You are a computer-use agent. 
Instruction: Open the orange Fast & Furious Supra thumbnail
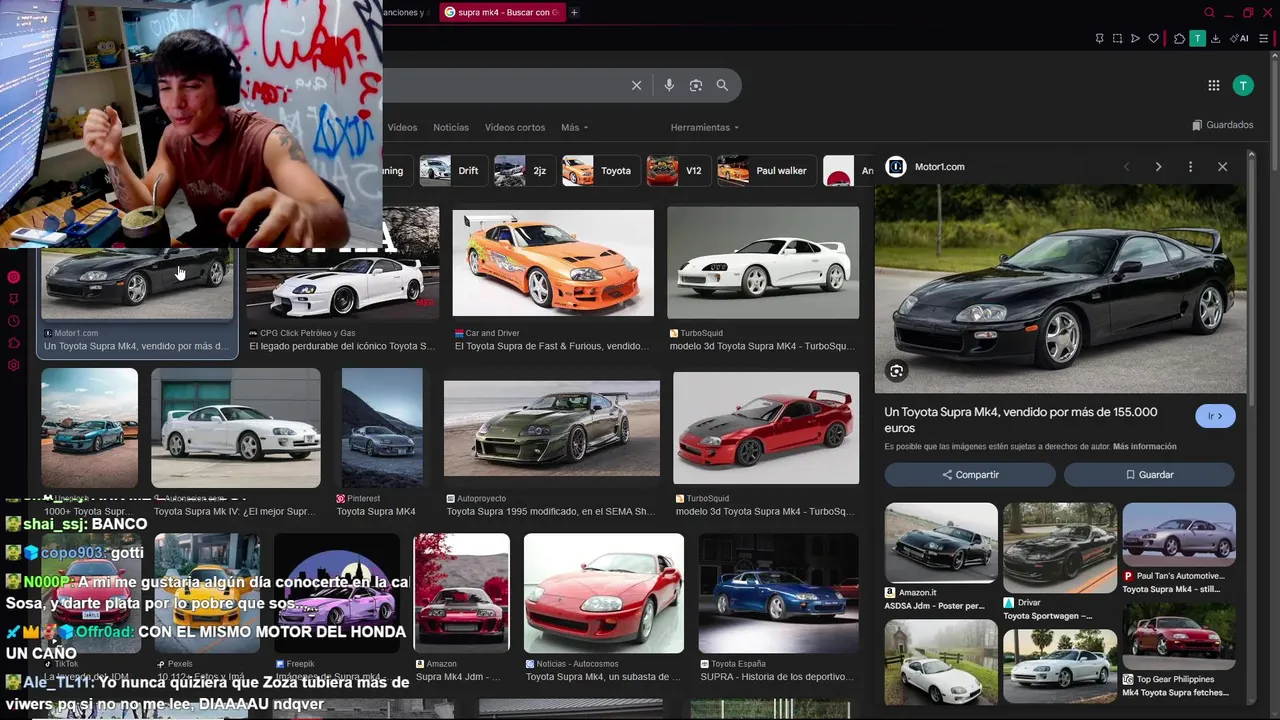pos(553,263)
